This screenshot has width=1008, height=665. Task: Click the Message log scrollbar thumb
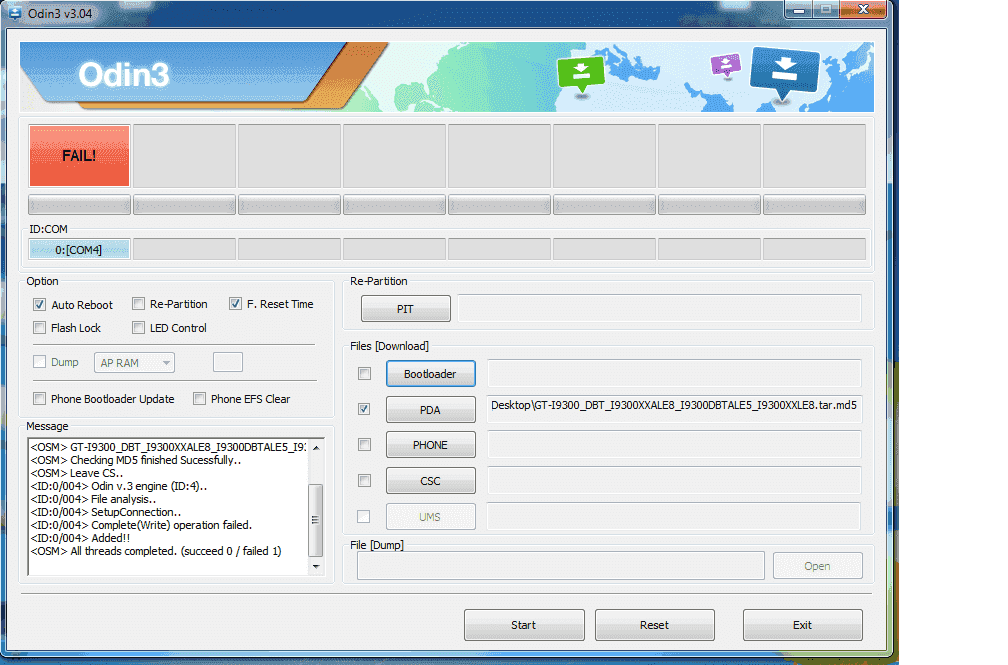[316, 520]
